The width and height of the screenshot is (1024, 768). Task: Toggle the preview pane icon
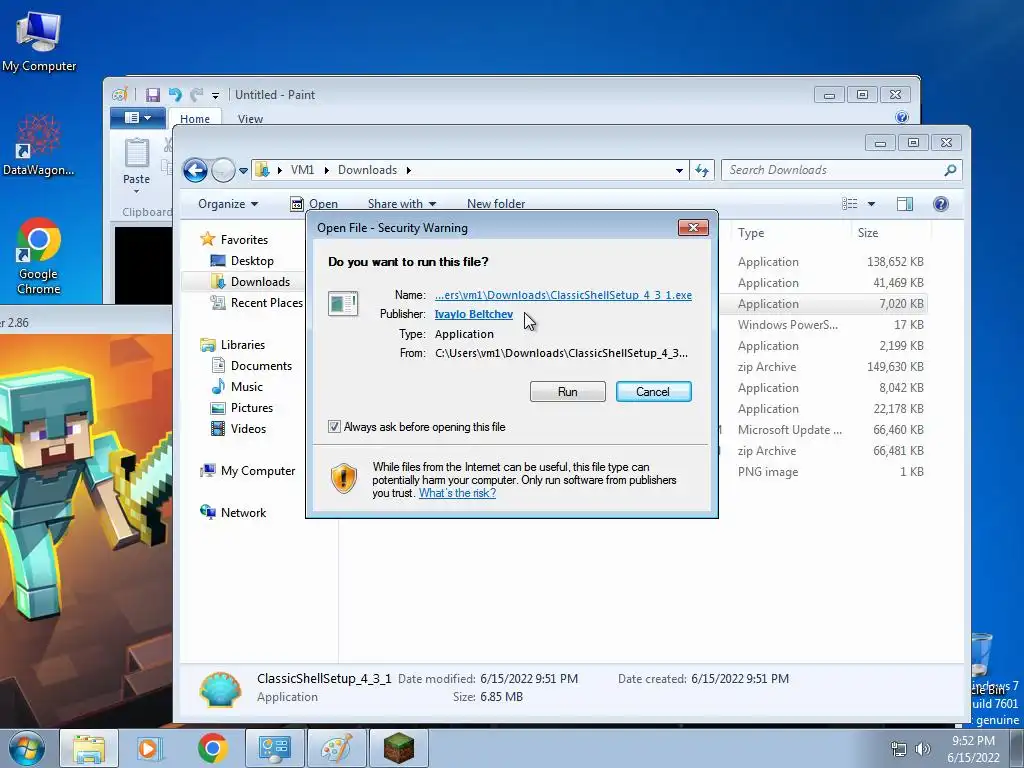tap(904, 204)
